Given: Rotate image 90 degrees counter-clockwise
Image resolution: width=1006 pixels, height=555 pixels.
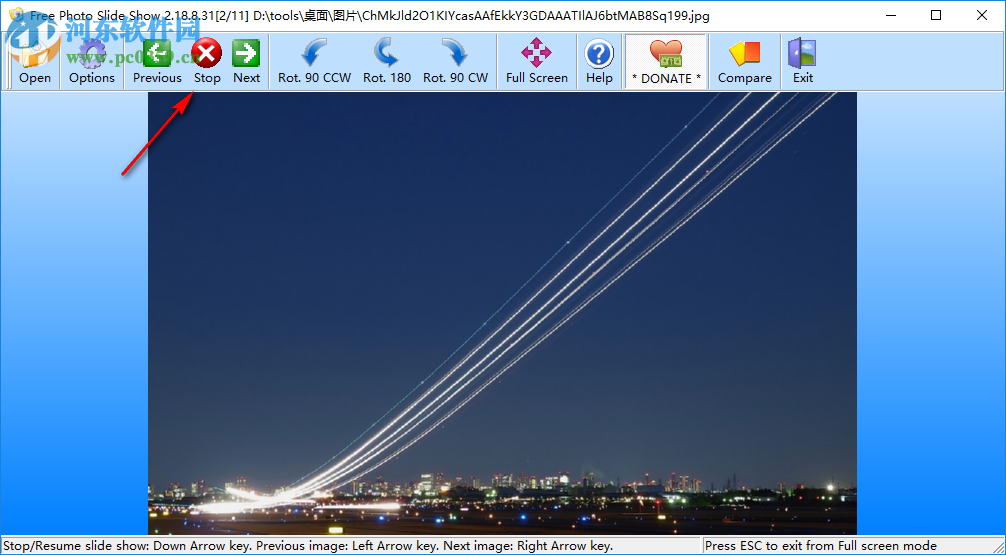Looking at the screenshot, I should point(314,62).
